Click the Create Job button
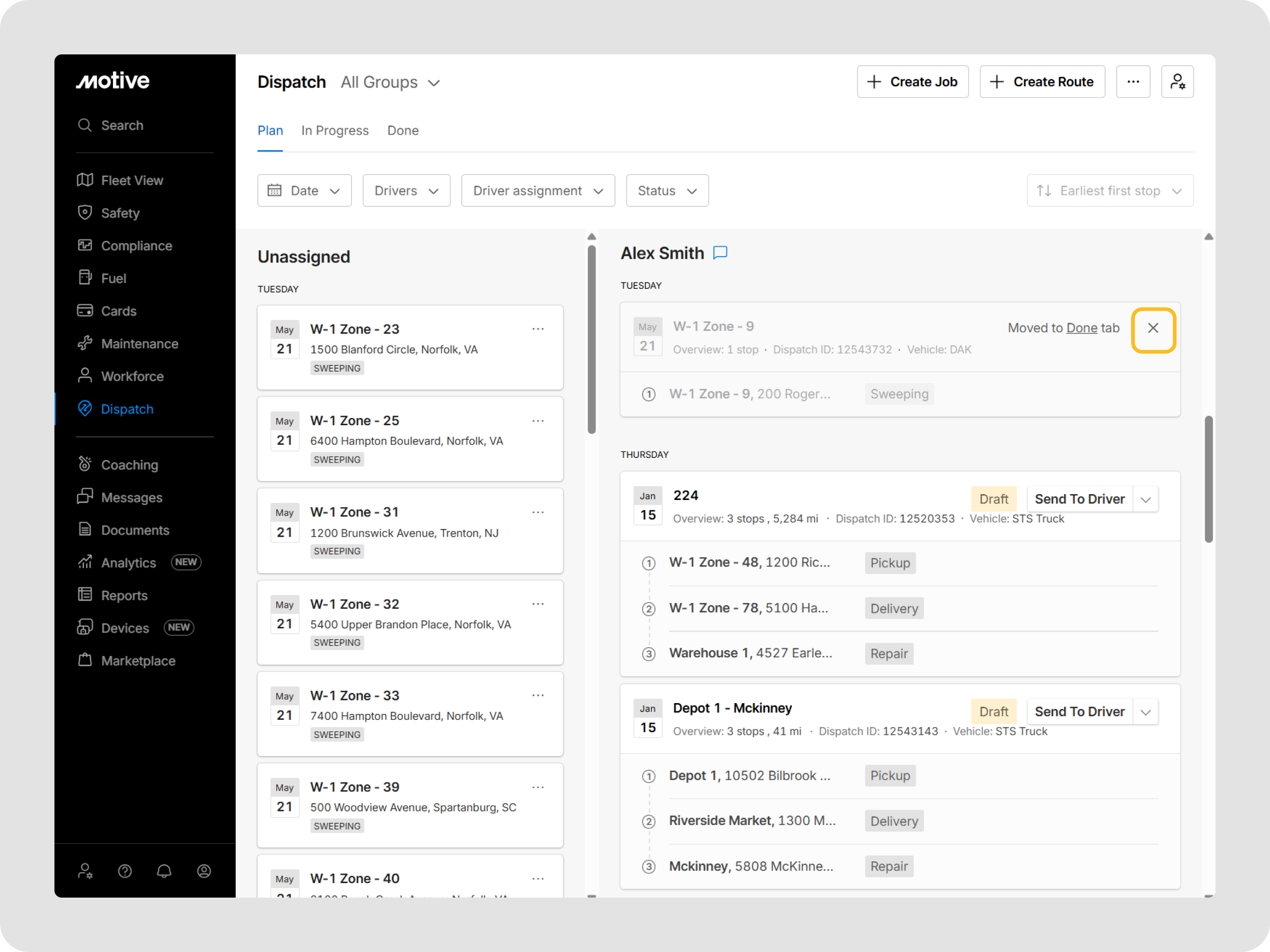Viewport: 1270px width, 952px height. [x=913, y=82]
